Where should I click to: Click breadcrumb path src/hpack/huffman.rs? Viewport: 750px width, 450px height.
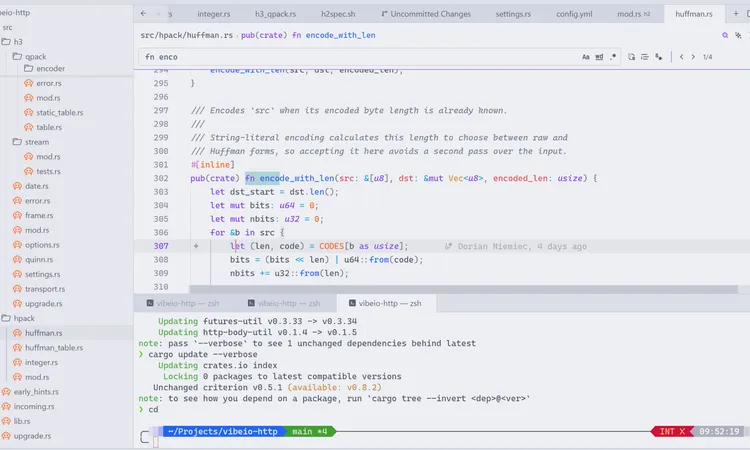pyautogui.click(x=187, y=35)
